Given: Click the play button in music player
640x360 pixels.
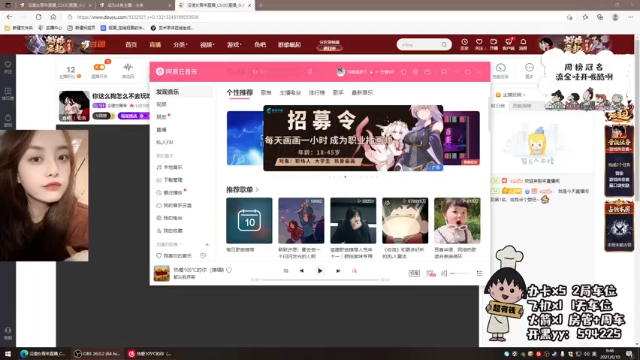Looking at the screenshot, I should click(x=320, y=271).
